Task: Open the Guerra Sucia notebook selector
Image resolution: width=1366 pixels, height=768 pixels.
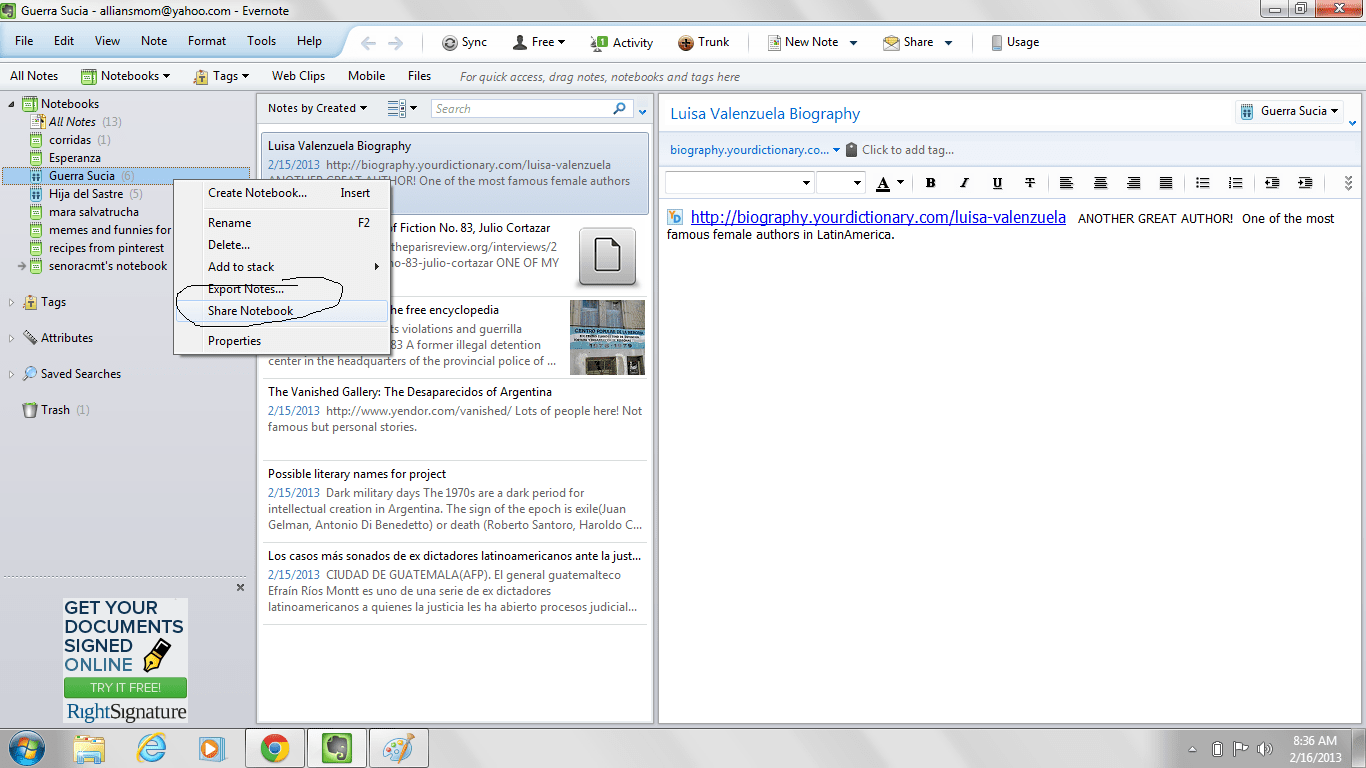Action: (1289, 111)
